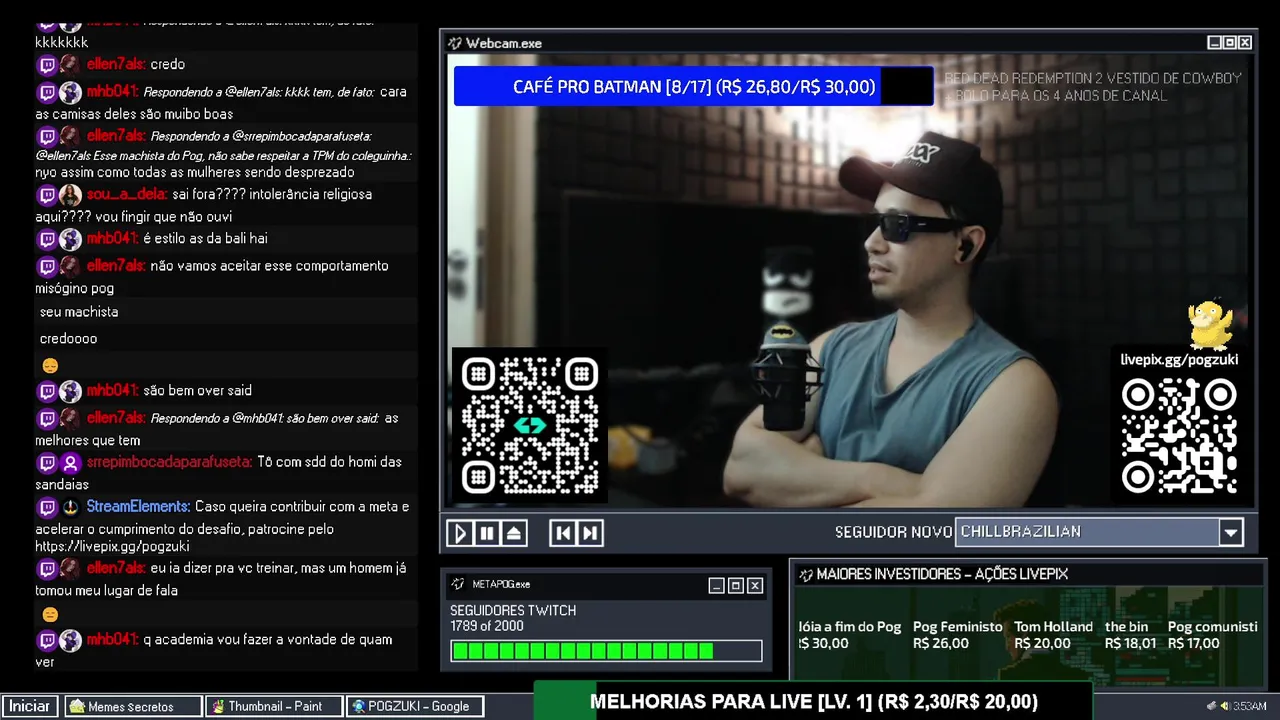Click the QR code with green arrows logo
The width and height of the screenshot is (1280, 720).
click(x=530, y=426)
